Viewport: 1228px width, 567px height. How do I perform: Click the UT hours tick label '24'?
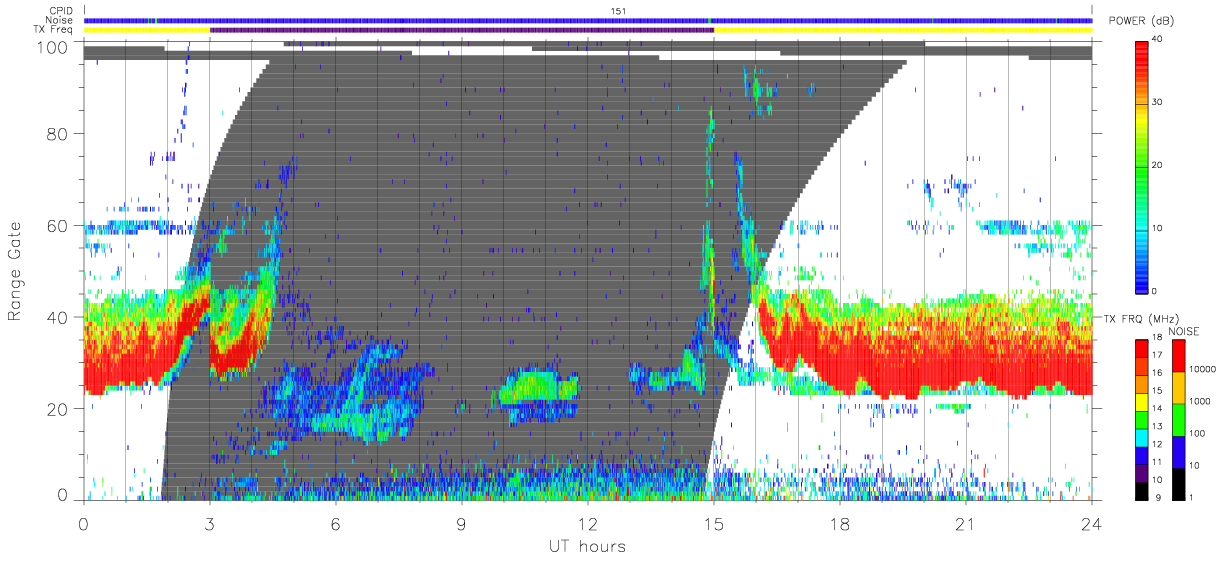[1092, 523]
